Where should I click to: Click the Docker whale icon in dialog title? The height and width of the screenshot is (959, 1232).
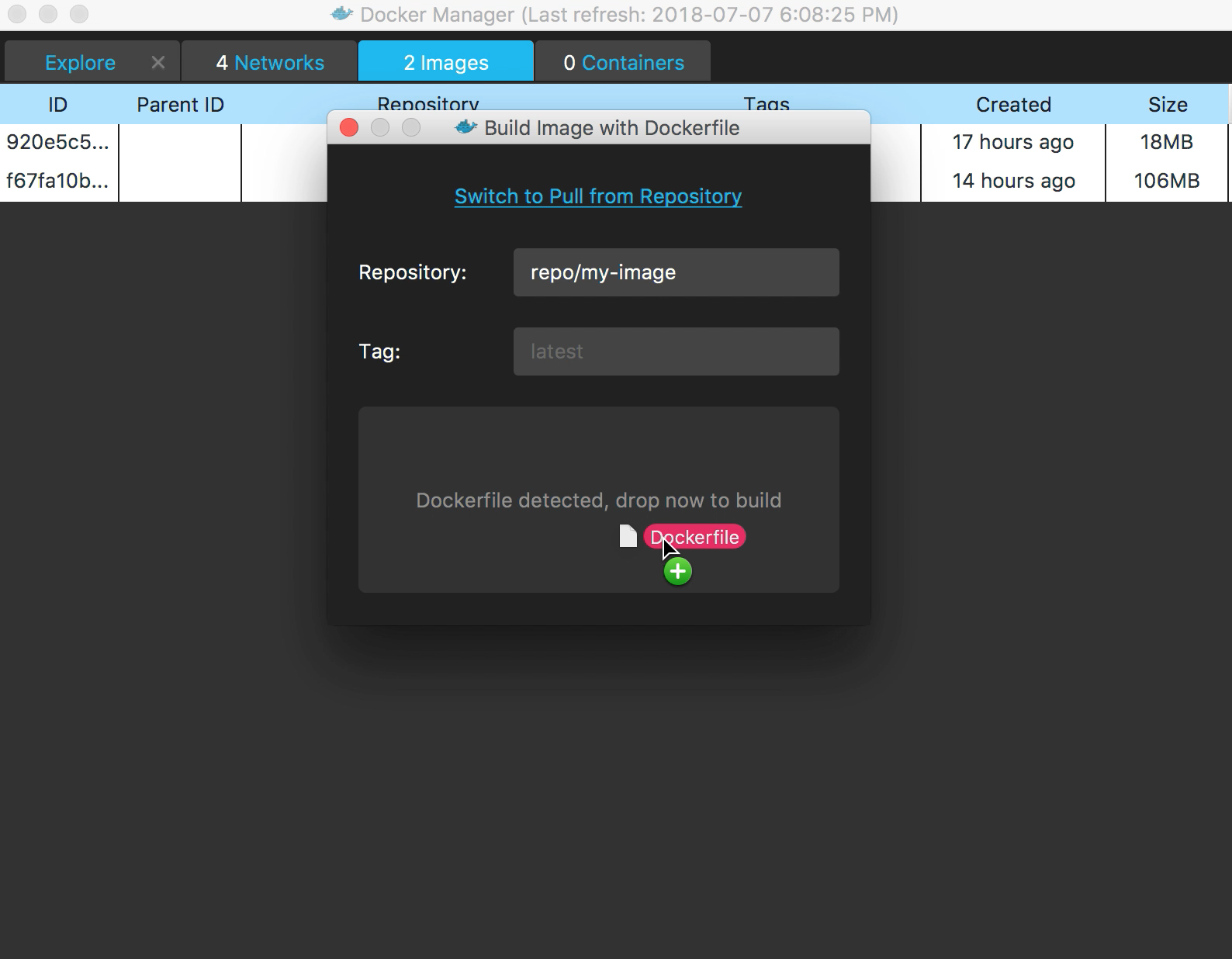[465, 127]
